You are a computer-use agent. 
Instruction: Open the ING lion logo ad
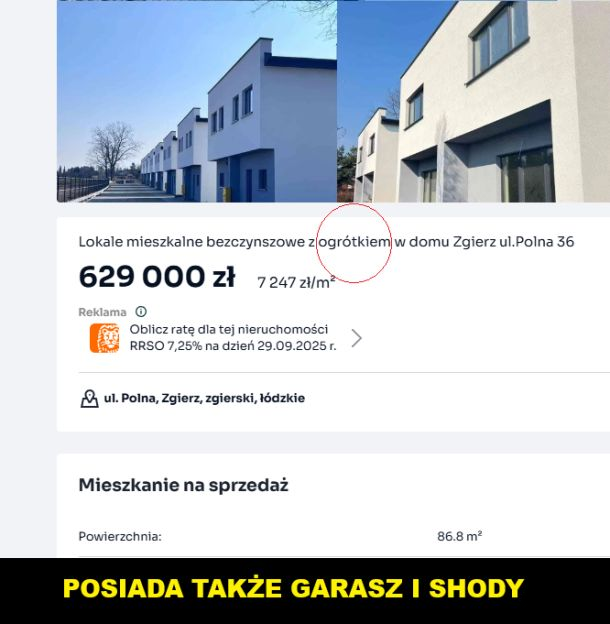click(x=104, y=338)
